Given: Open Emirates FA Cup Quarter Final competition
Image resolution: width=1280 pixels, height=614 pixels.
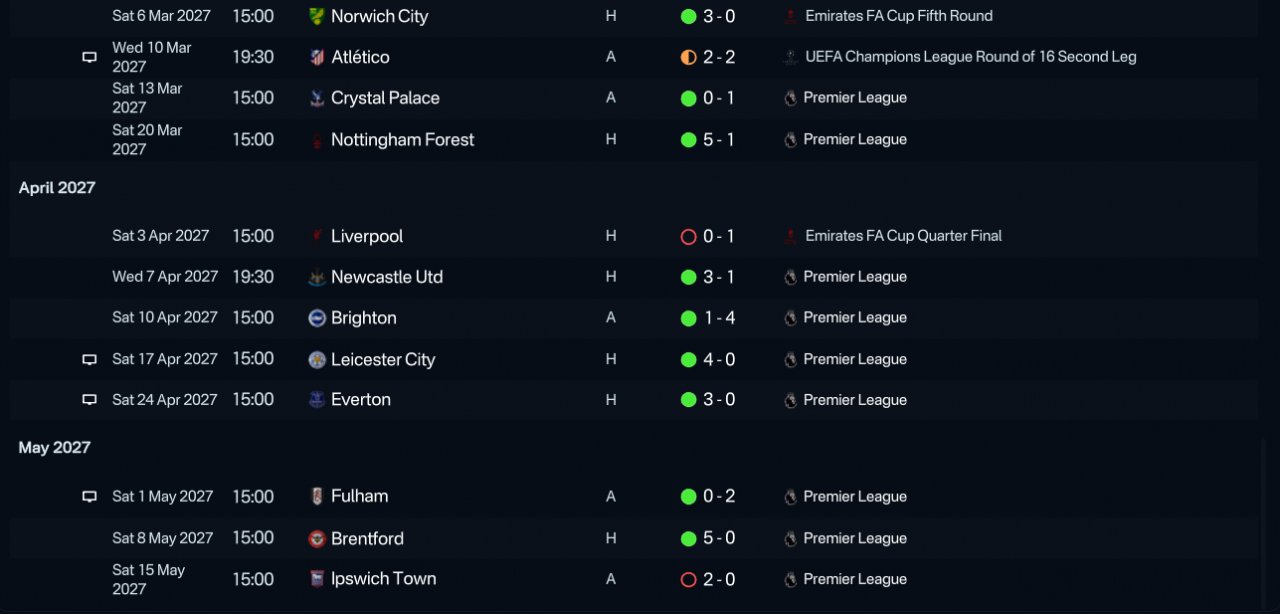Looking at the screenshot, I should coord(903,236).
